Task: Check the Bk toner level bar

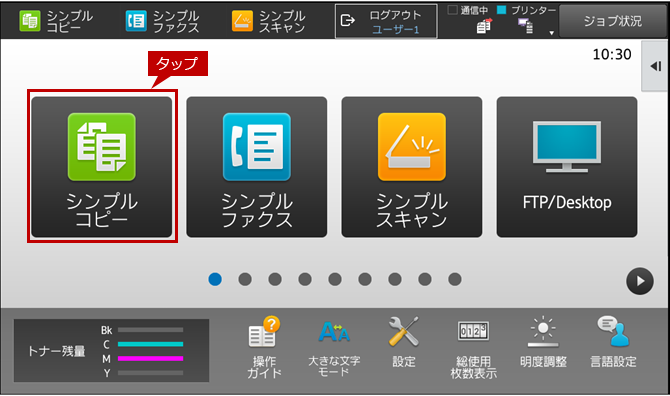Action: click(150, 330)
